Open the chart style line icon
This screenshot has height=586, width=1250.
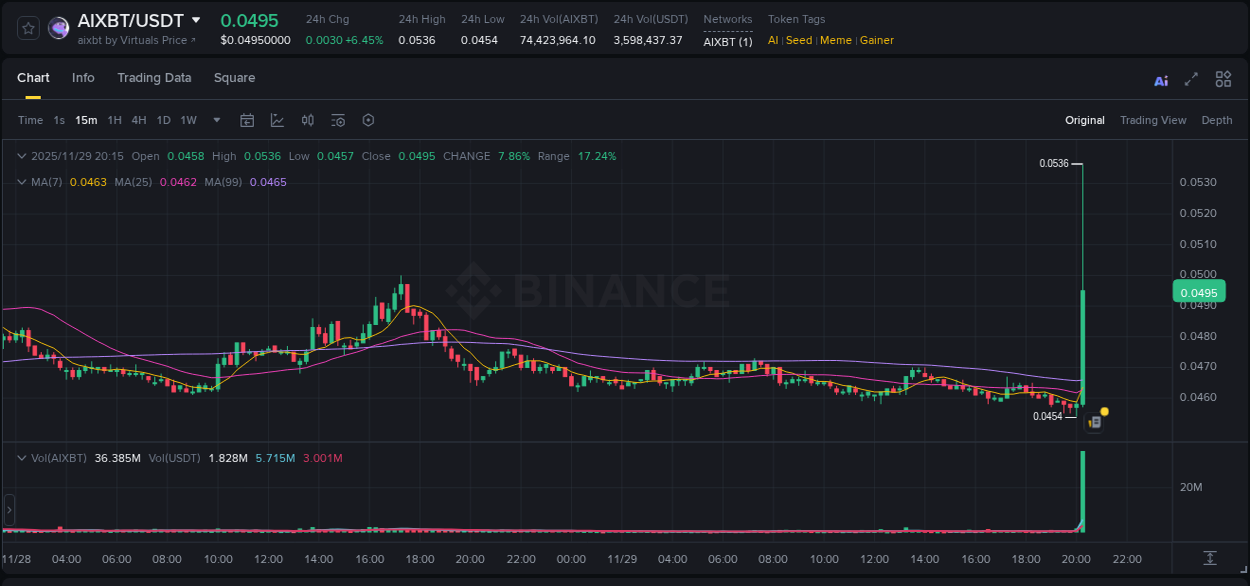point(278,120)
